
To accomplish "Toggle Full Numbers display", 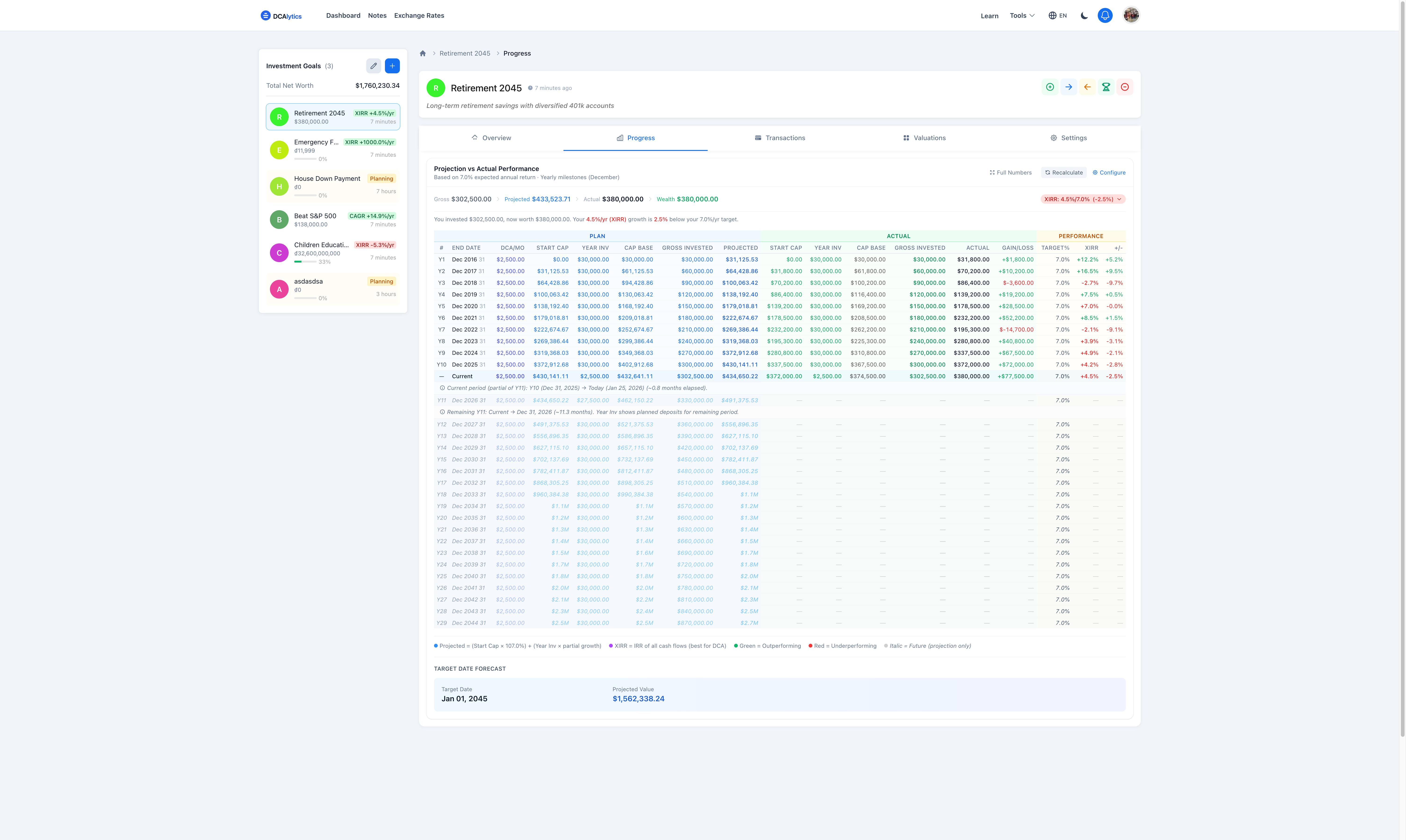I will pos(1011,173).
